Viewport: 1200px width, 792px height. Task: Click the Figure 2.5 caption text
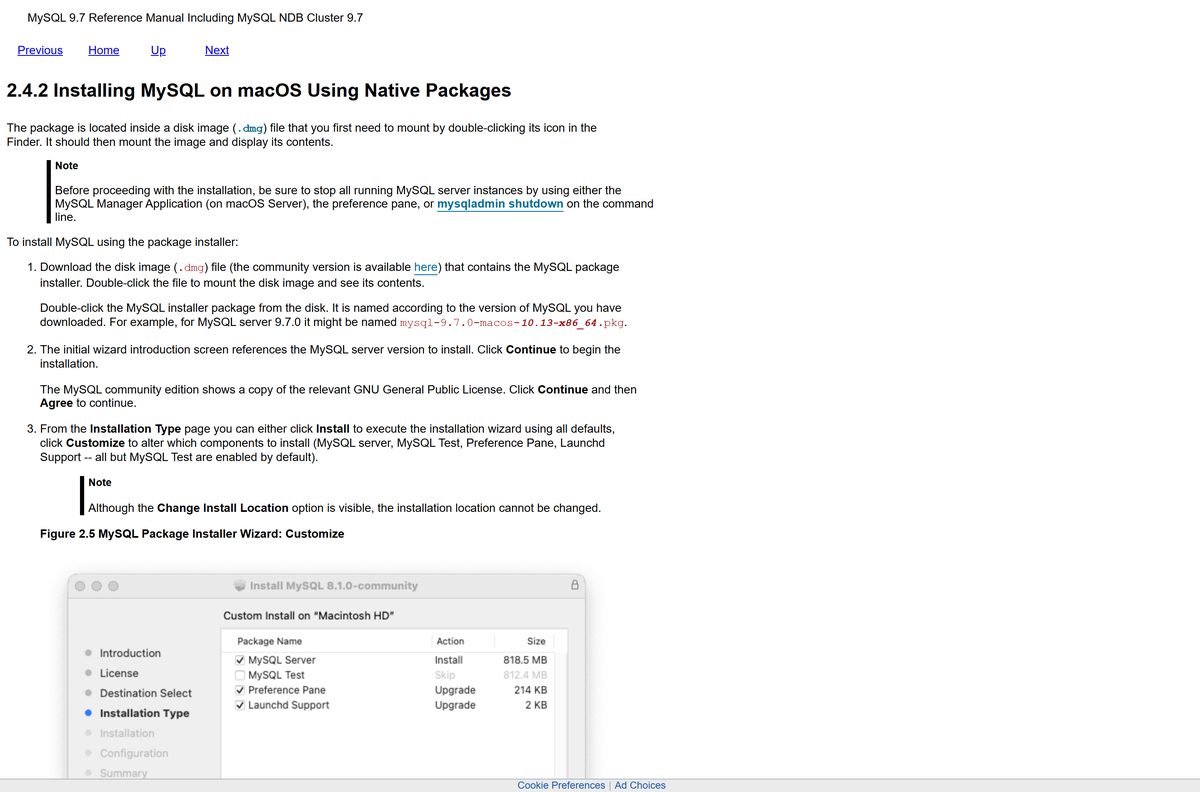click(192, 534)
